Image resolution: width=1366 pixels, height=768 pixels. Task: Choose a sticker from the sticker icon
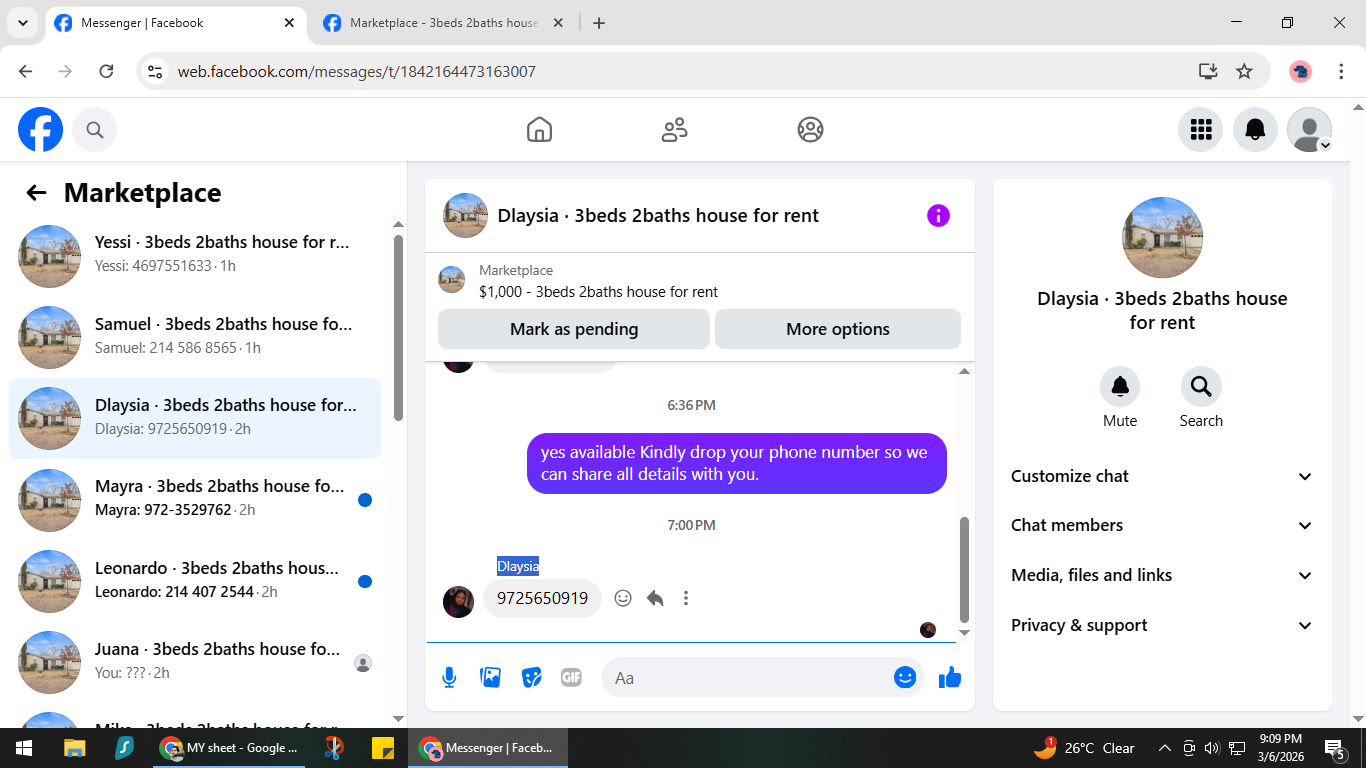point(532,678)
